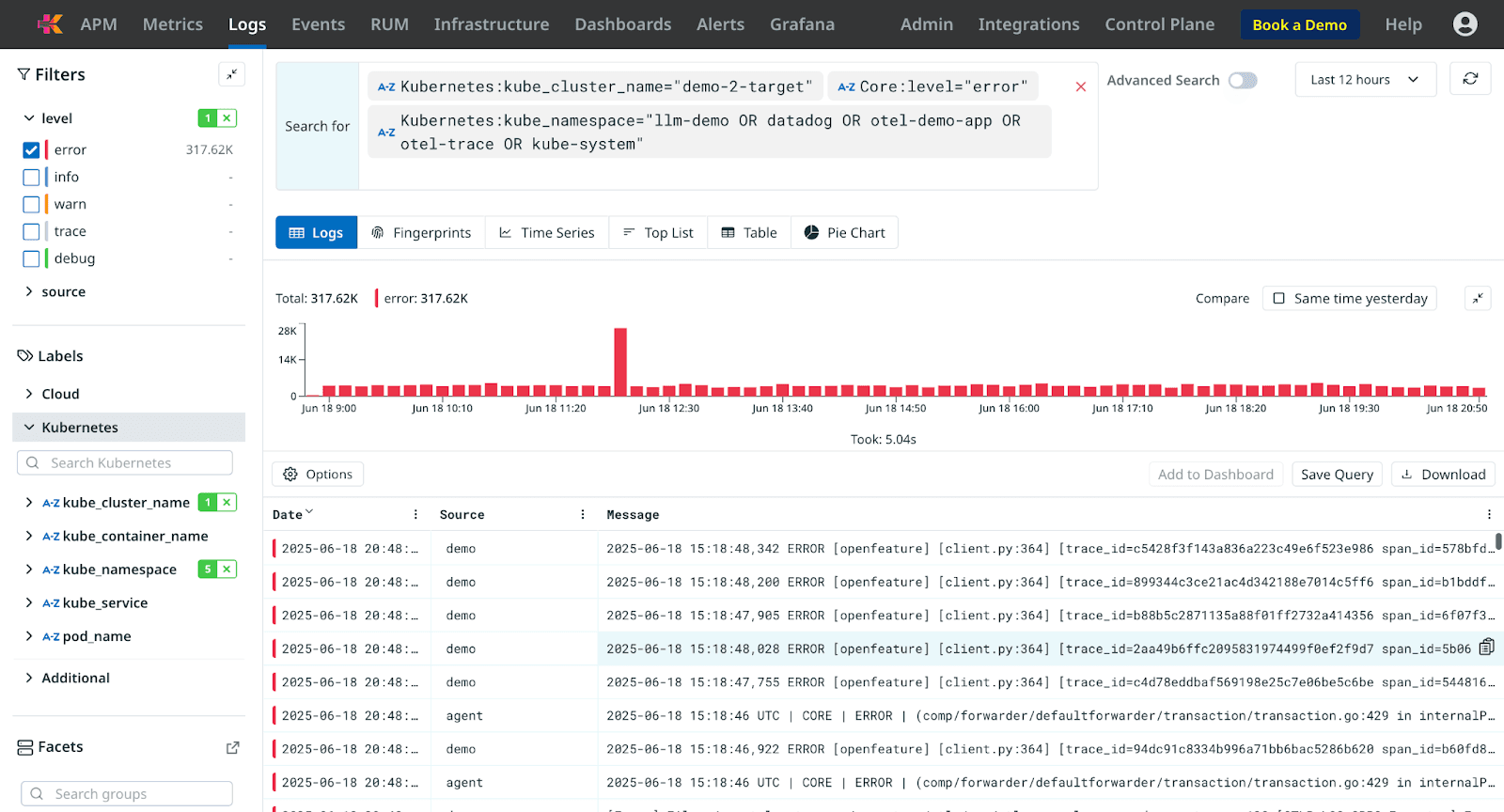Click the Search groups input field
This screenshot has width=1504, height=812.
click(x=127, y=794)
